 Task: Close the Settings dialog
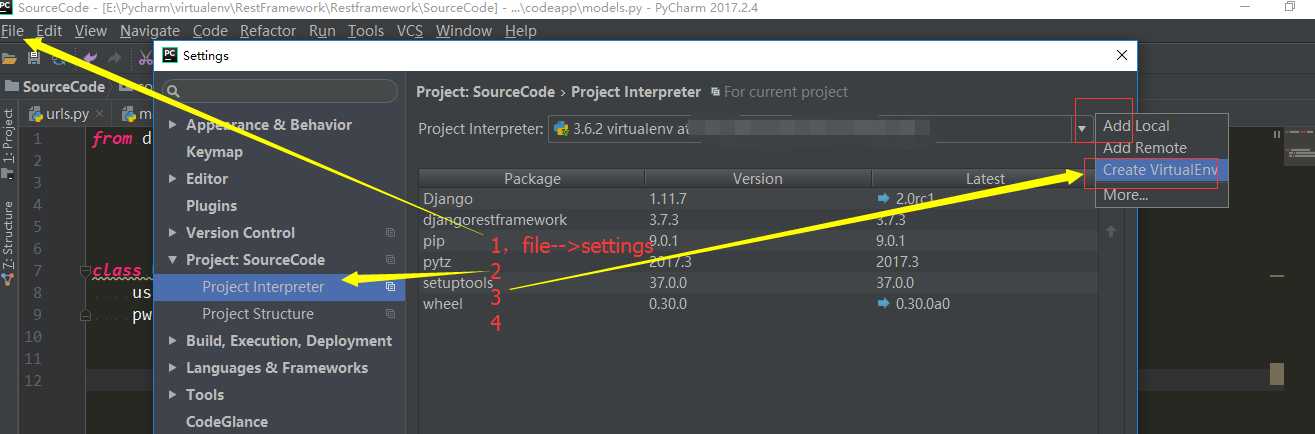pyautogui.click(x=1122, y=55)
